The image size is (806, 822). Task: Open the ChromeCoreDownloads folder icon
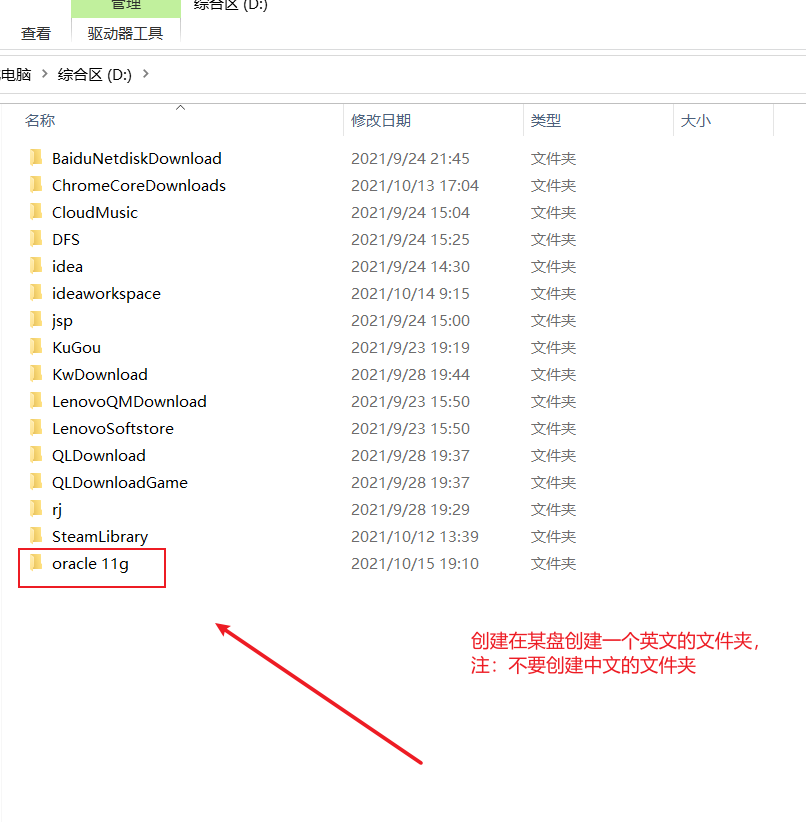[37, 185]
